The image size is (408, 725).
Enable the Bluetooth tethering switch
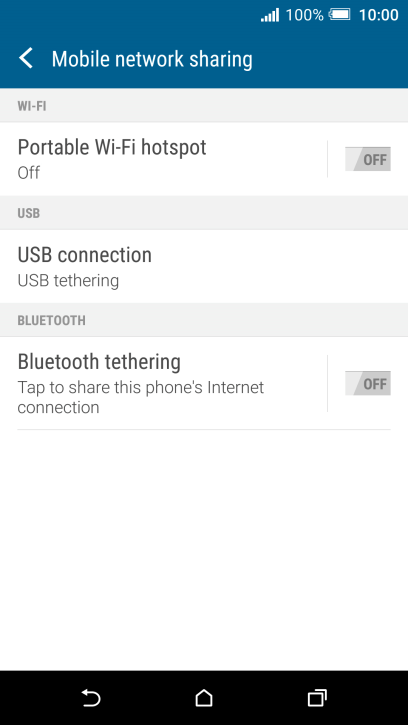point(368,383)
